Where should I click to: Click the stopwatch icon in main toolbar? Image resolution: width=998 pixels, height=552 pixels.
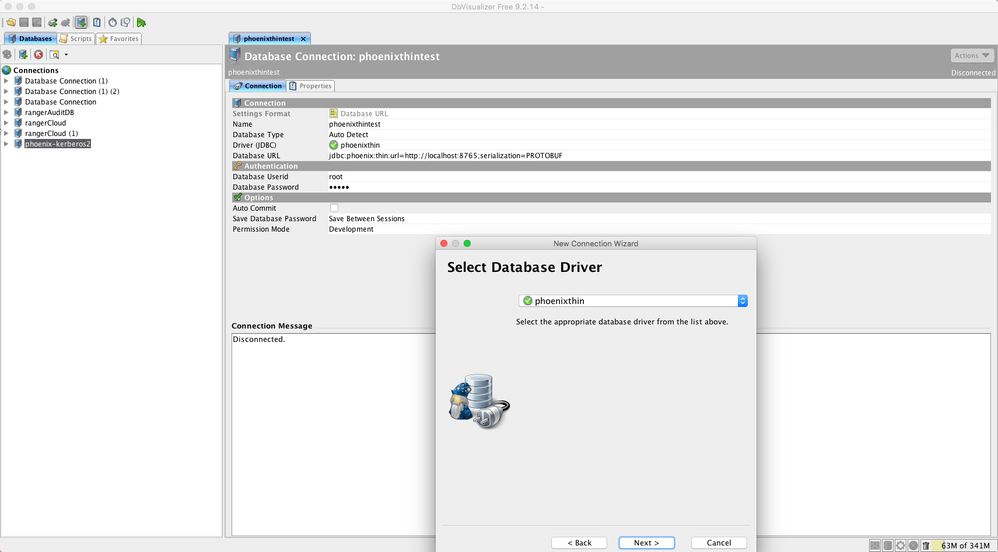tap(112, 22)
